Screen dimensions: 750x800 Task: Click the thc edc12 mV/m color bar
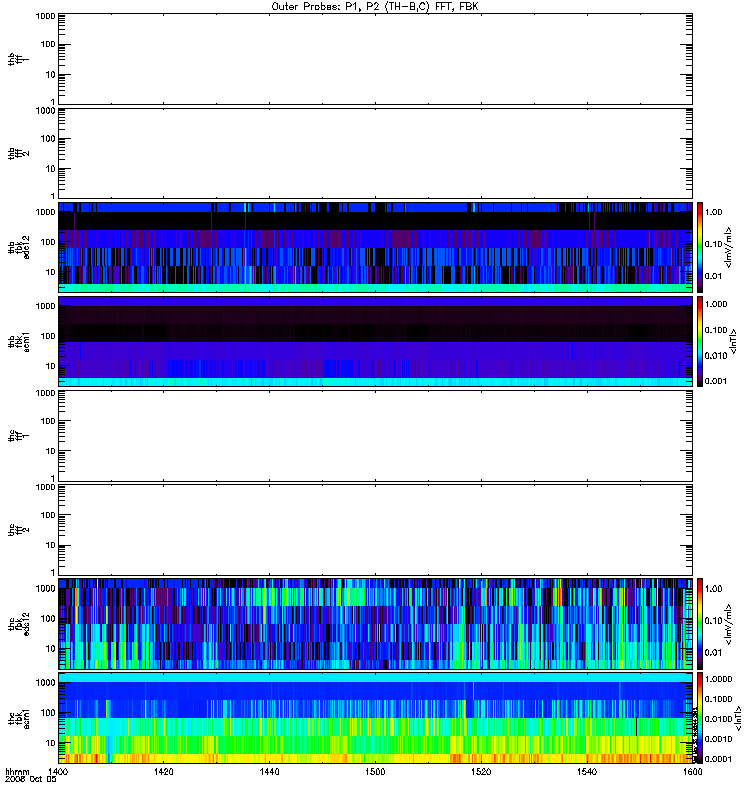[x=700, y=624]
